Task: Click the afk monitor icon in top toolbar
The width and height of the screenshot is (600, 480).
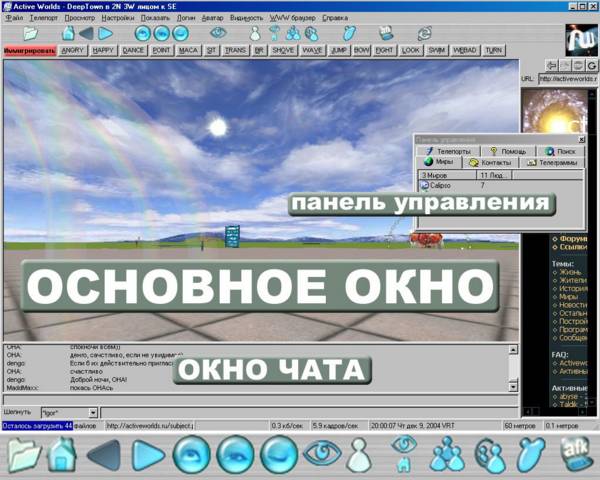Action: coord(386,33)
